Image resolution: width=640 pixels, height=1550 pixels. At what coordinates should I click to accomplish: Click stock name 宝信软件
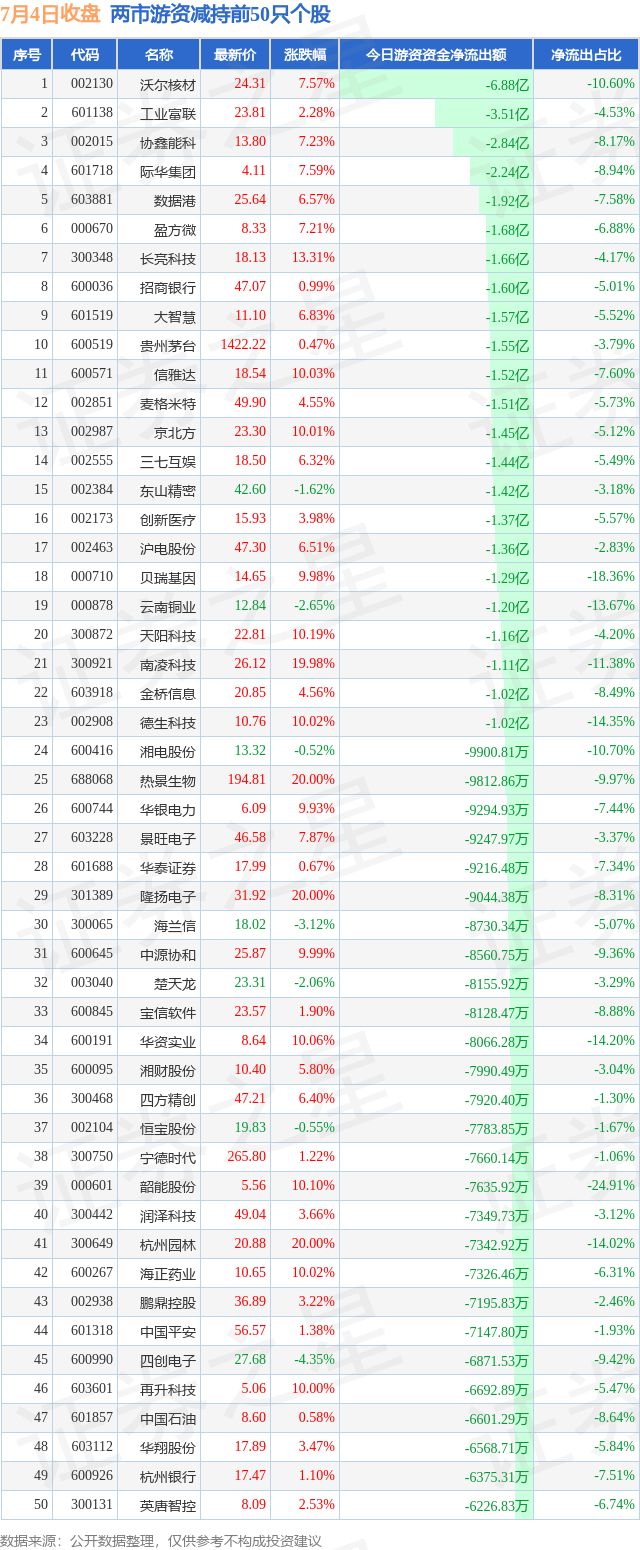click(x=168, y=1012)
